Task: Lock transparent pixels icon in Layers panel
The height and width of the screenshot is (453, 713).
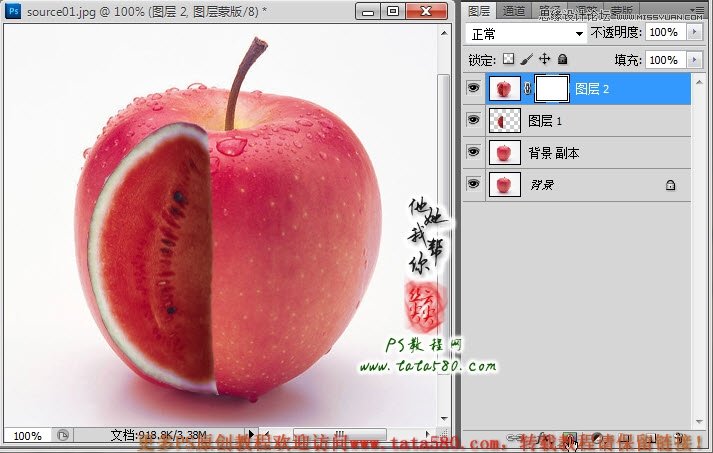Action: point(508,59)
